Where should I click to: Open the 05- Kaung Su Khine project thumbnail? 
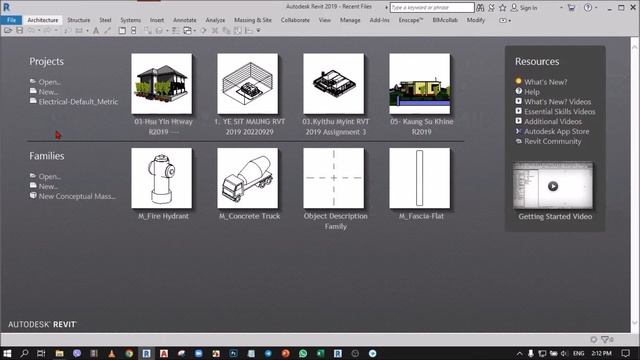click(420, 84)
